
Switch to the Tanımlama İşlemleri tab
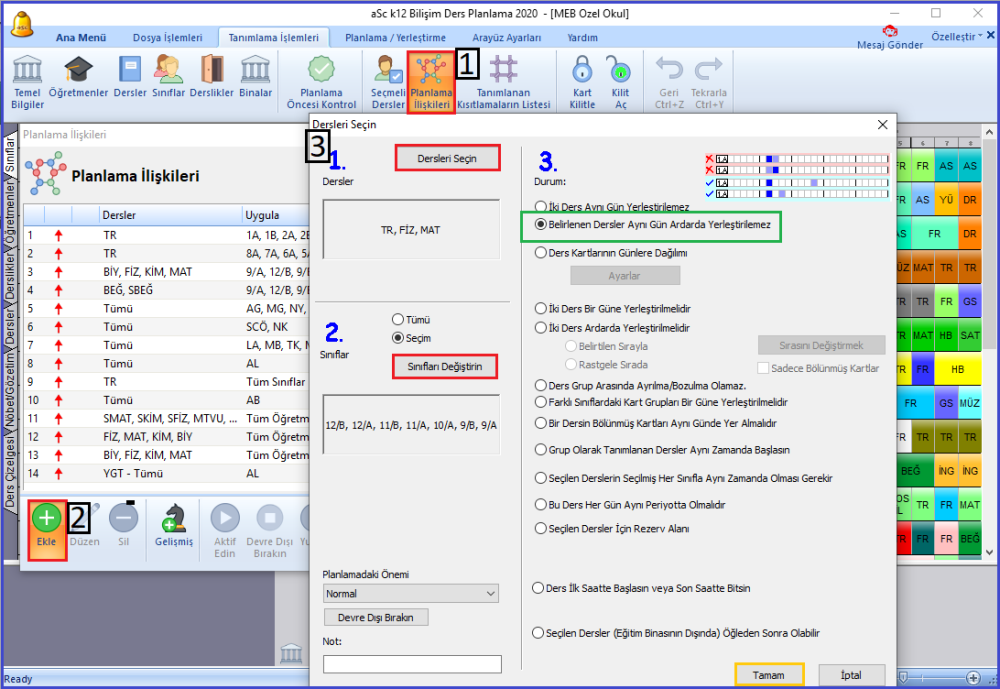click(x=274, y=38)
